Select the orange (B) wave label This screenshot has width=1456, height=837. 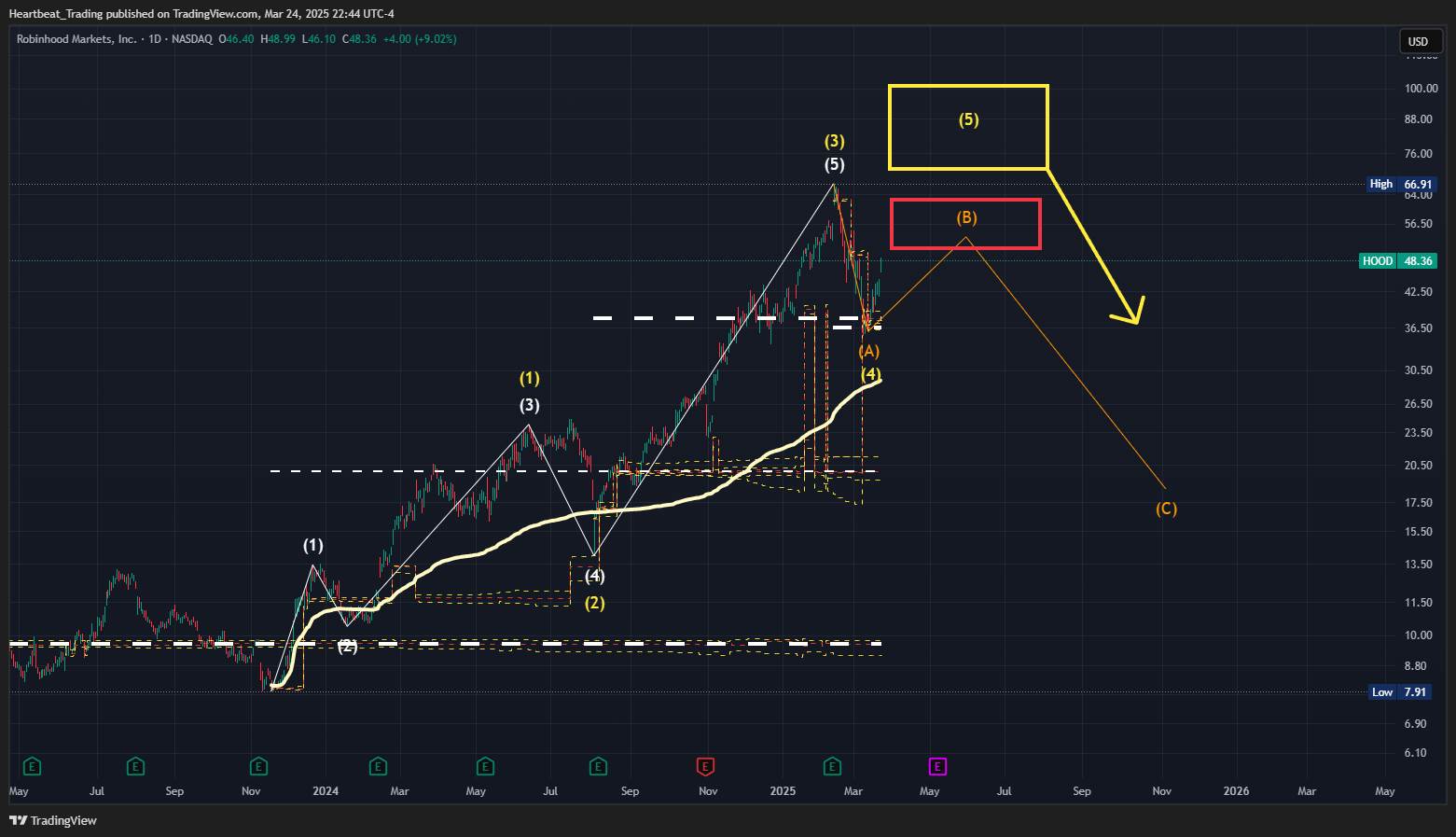[966, 217]
